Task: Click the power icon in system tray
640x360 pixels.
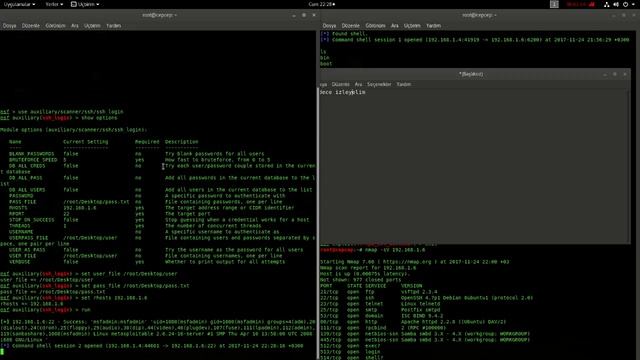Action: 625,4
